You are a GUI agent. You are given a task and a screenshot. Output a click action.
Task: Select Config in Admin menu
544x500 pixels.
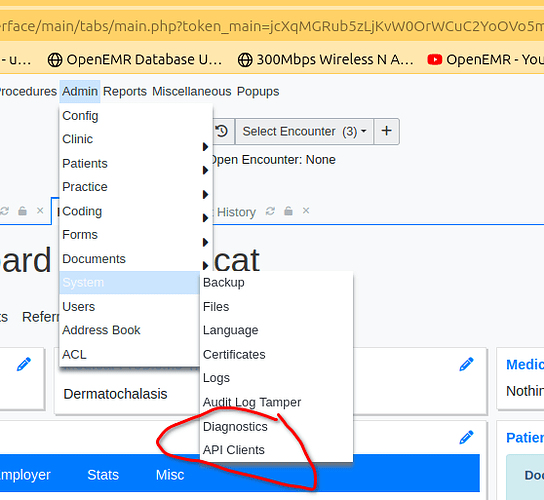[x=80, y=116]
